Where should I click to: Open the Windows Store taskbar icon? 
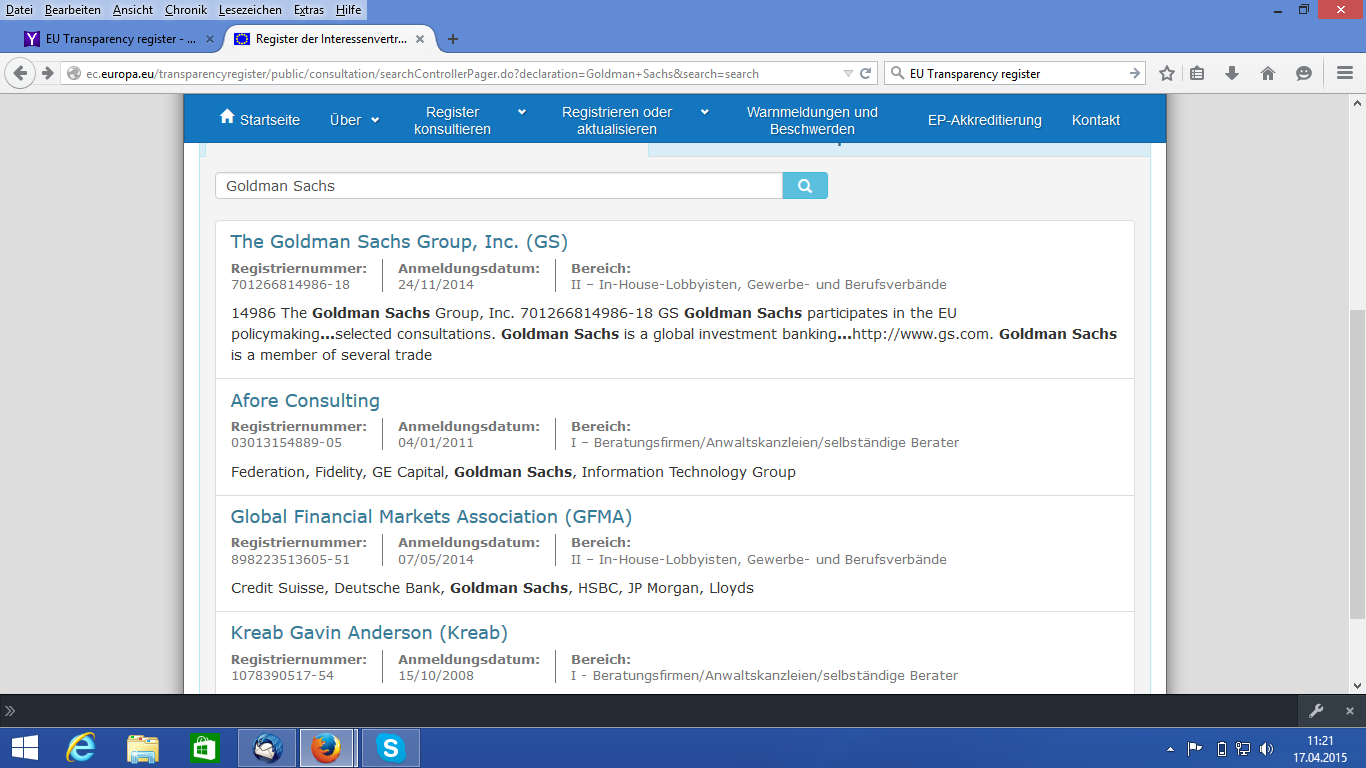pyautogui.click(x=204, y=748)
